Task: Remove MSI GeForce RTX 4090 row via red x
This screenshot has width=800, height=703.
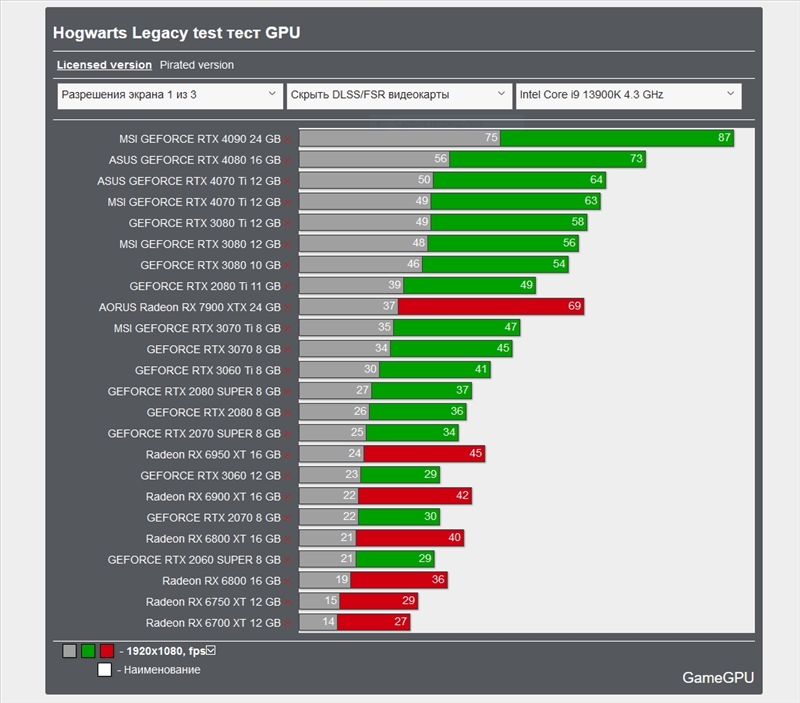Action: 288,139
